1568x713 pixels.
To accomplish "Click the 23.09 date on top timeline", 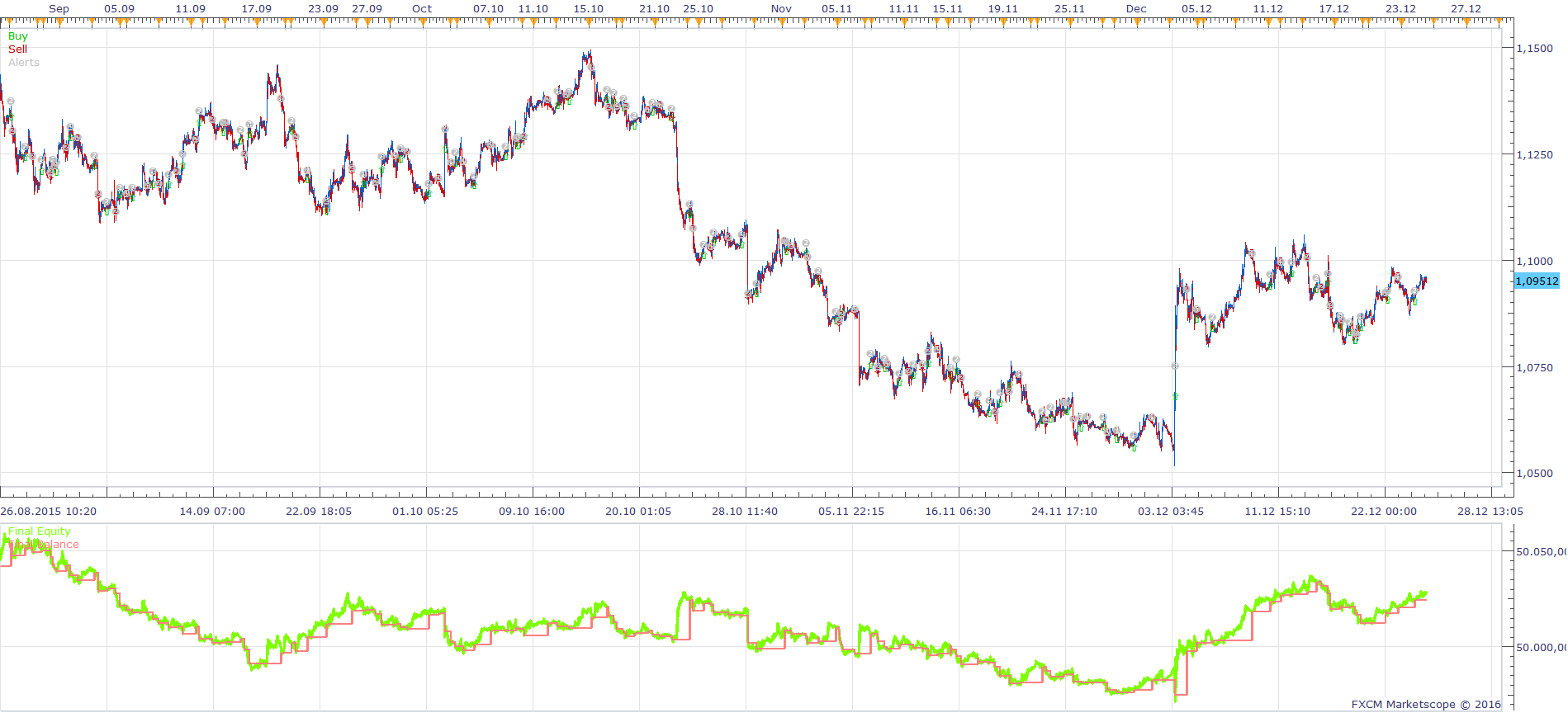I will click(323, 9).
